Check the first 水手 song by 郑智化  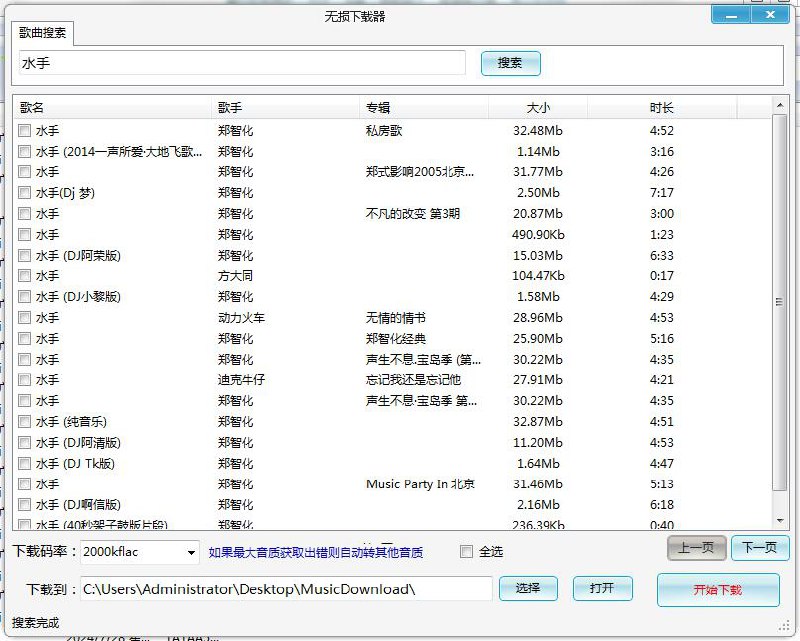coord(24,130)
